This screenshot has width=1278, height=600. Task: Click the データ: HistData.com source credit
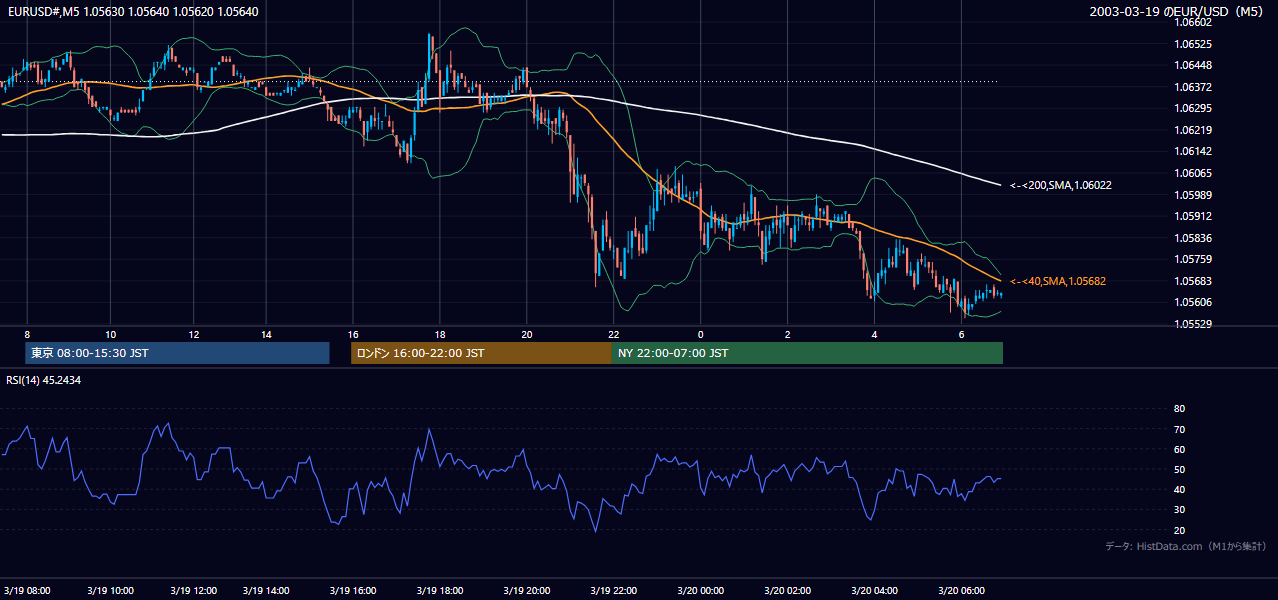1186,546
